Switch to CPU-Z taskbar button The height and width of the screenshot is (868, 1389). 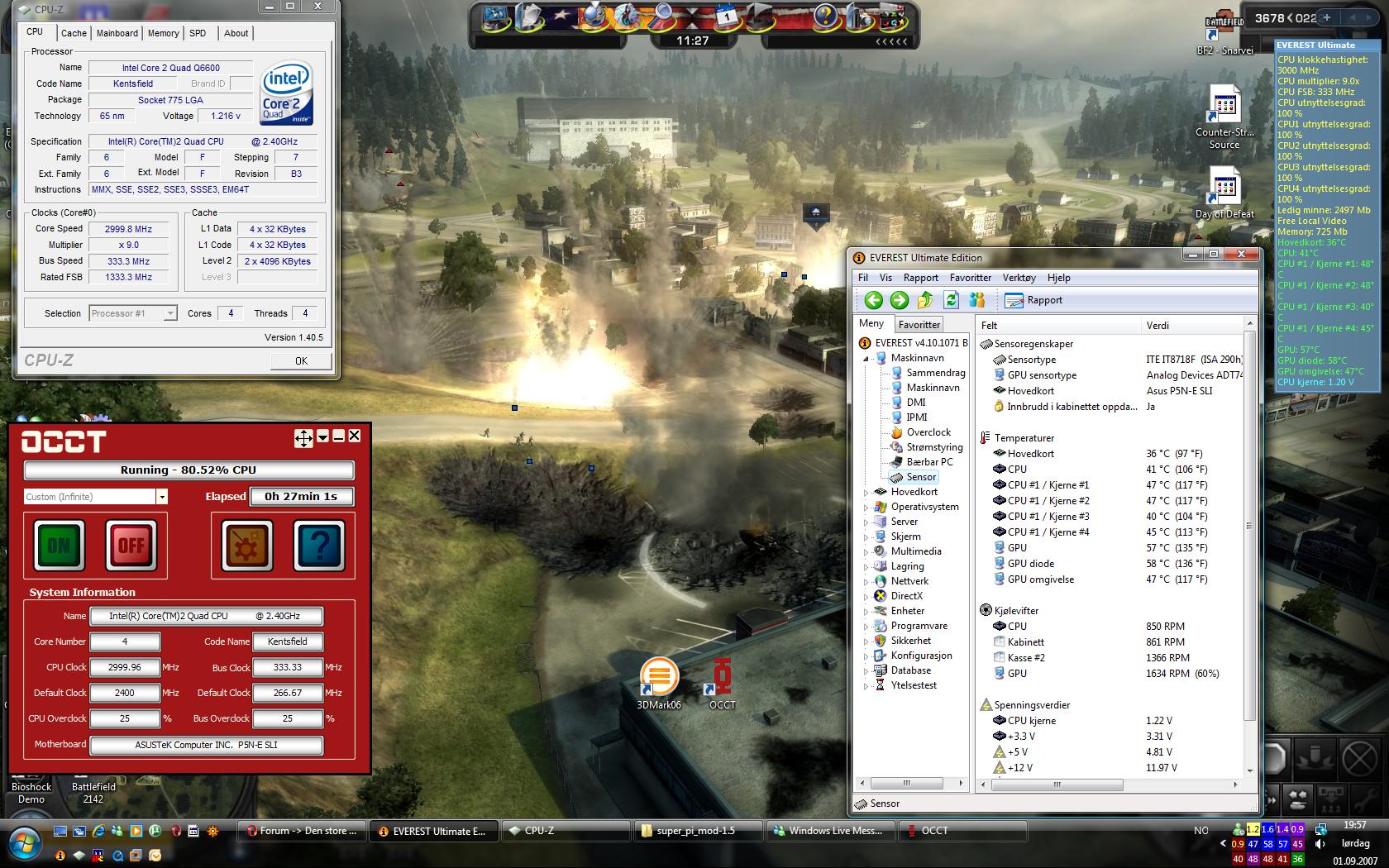pyautogui.click(x=566, y=831)
